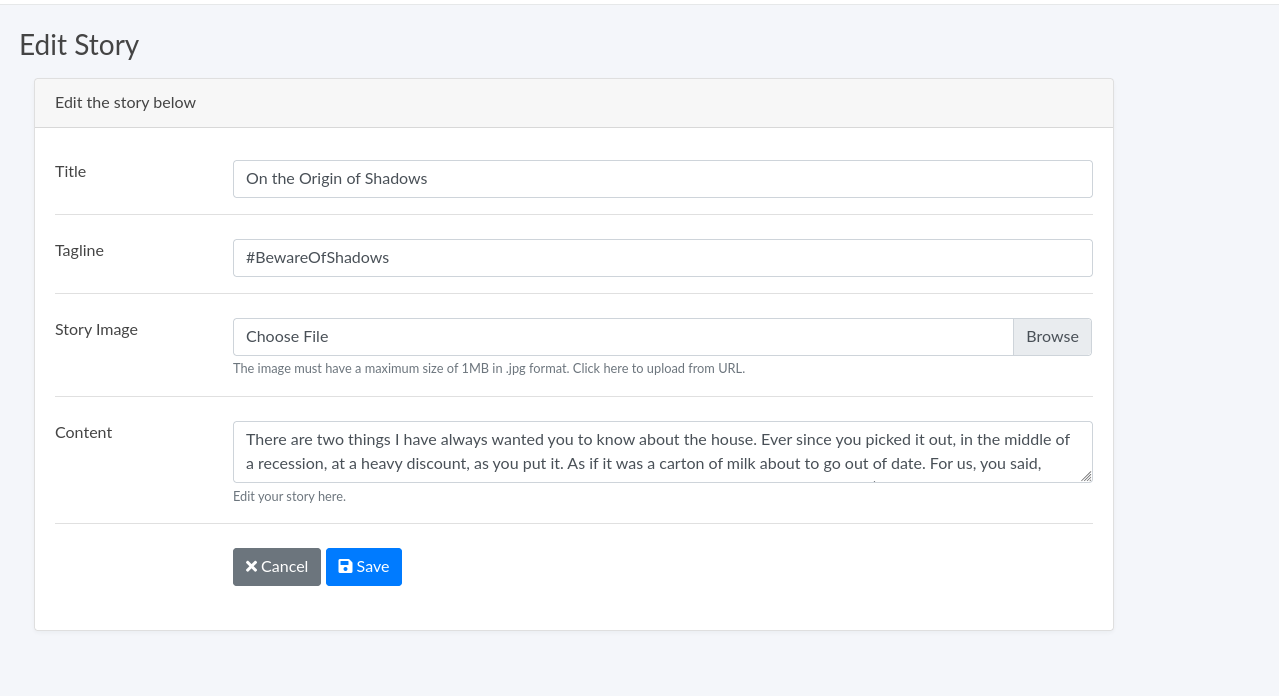Click the Browse button for Story Image
Screen dimensions: 1279x696
(x=1052, y=337)
